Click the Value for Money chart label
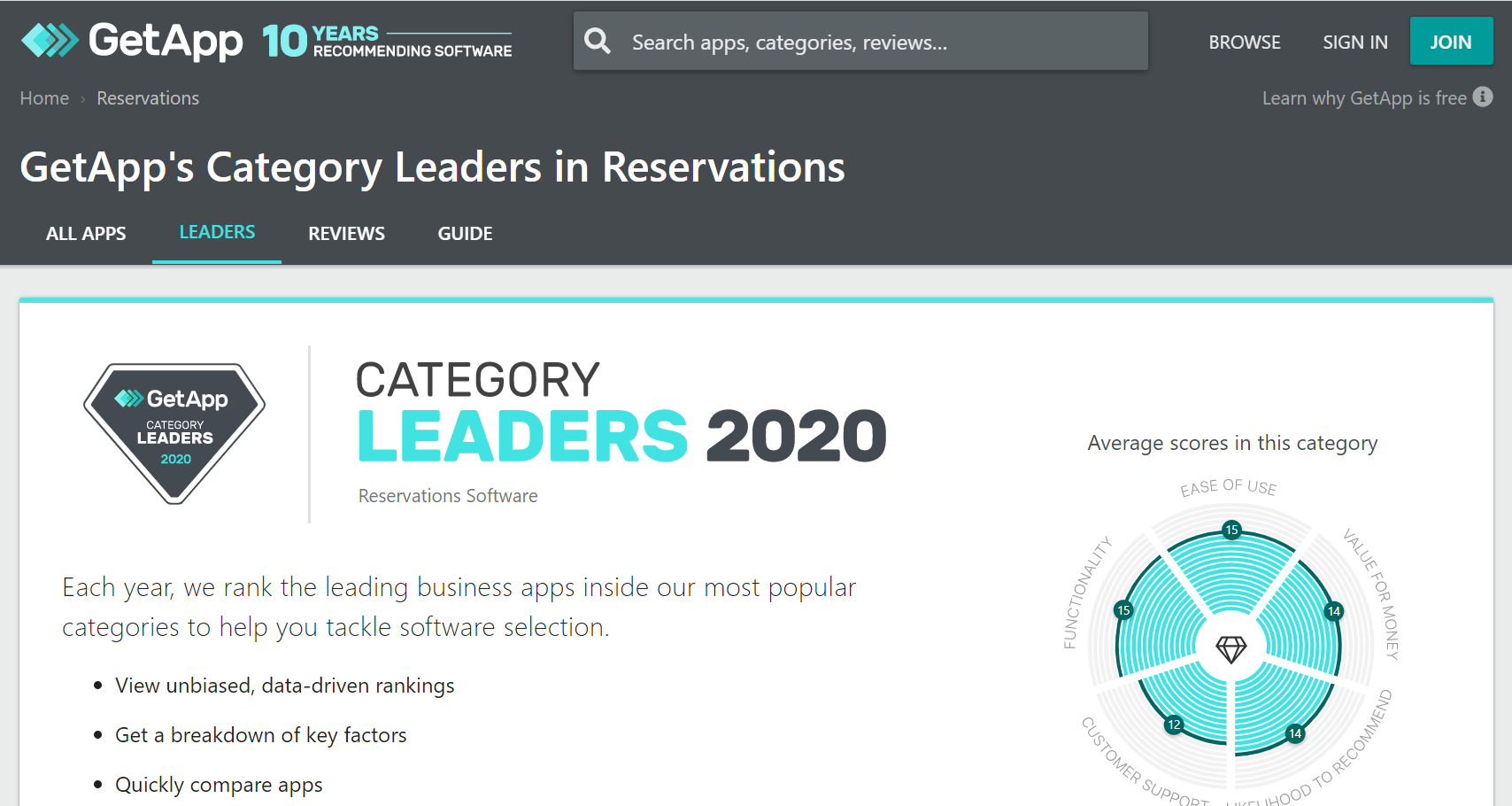The image size is (1512, 806). 1371,593
